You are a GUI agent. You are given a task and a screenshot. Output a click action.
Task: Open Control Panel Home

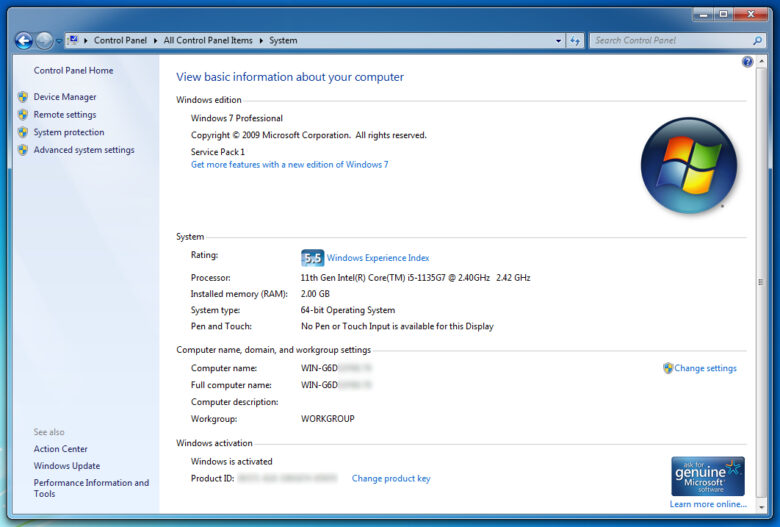(73, 71)
